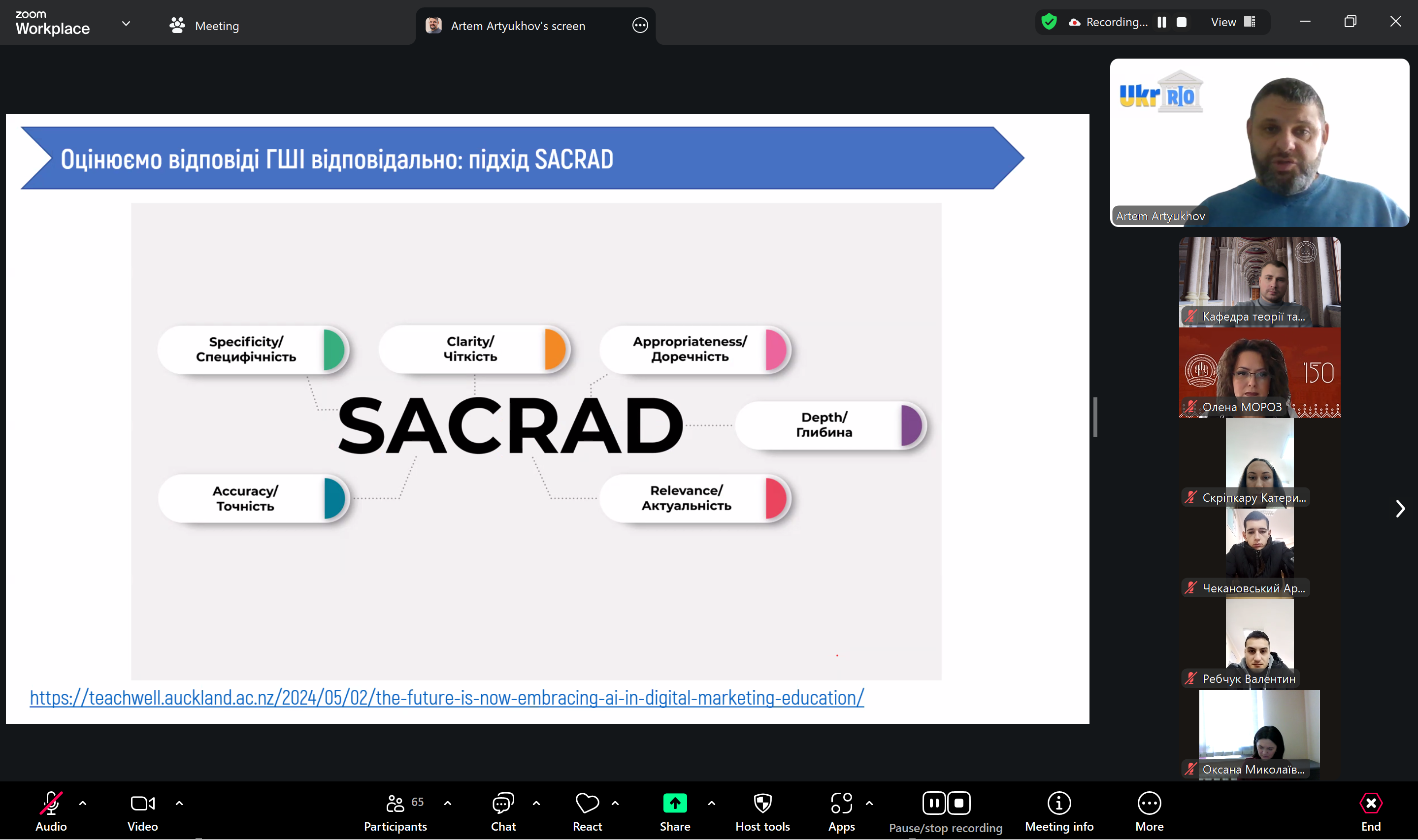Show next participants with right arrow
This screenshot has width=1418, height=840.
point(1399,508)
